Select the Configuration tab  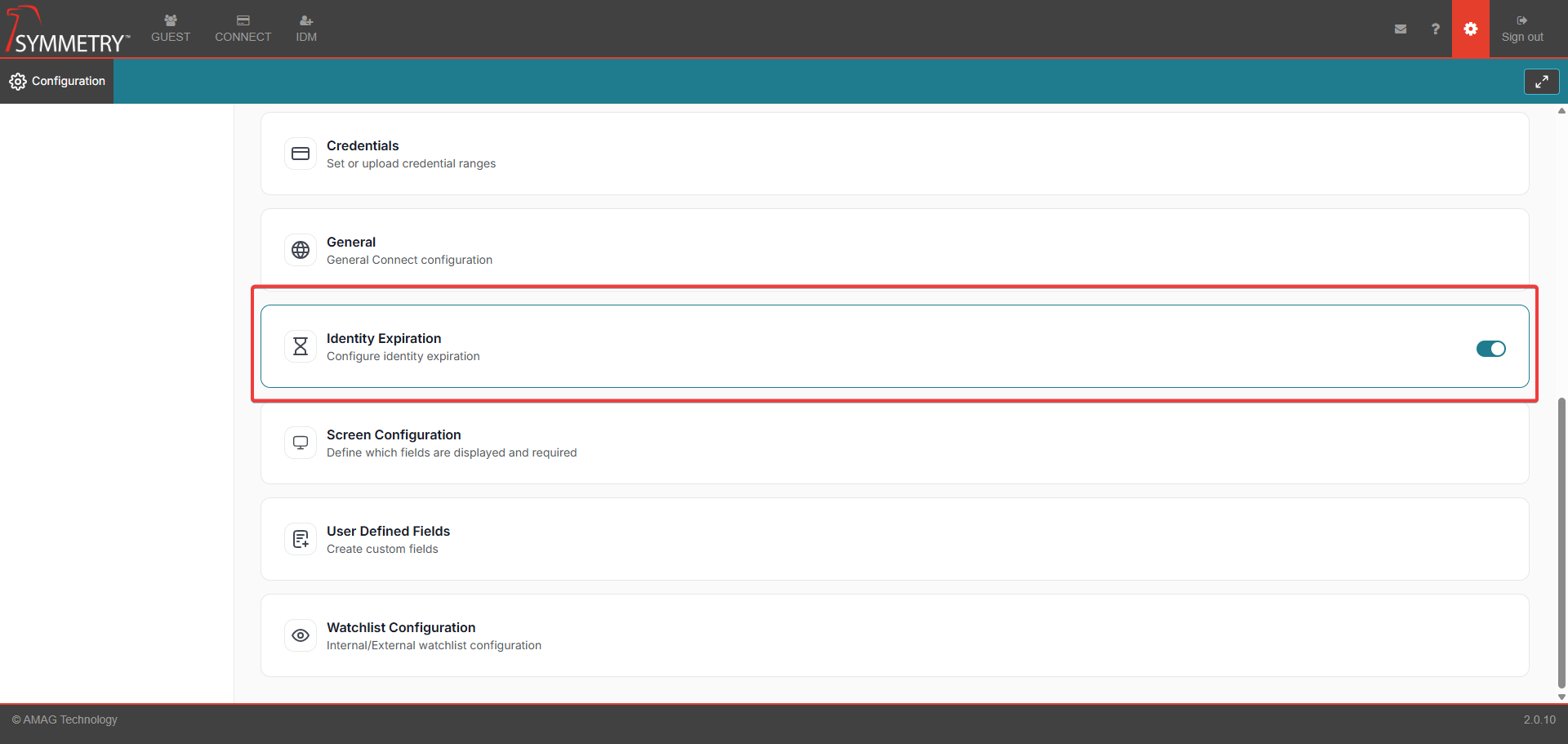pyautogui.click(x=57, y=81)
